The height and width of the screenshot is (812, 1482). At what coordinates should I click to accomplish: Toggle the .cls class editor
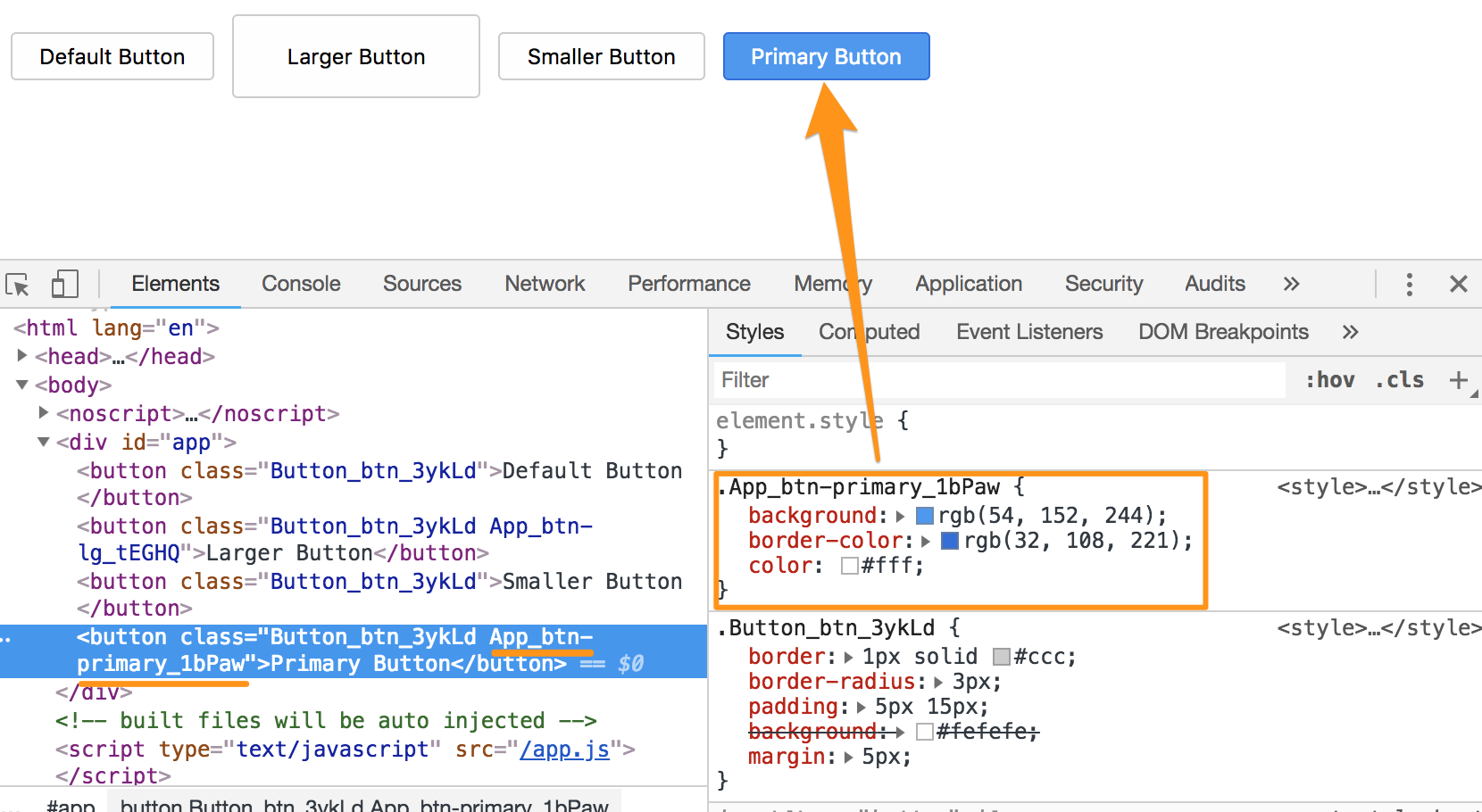[x=1400, y=380]
